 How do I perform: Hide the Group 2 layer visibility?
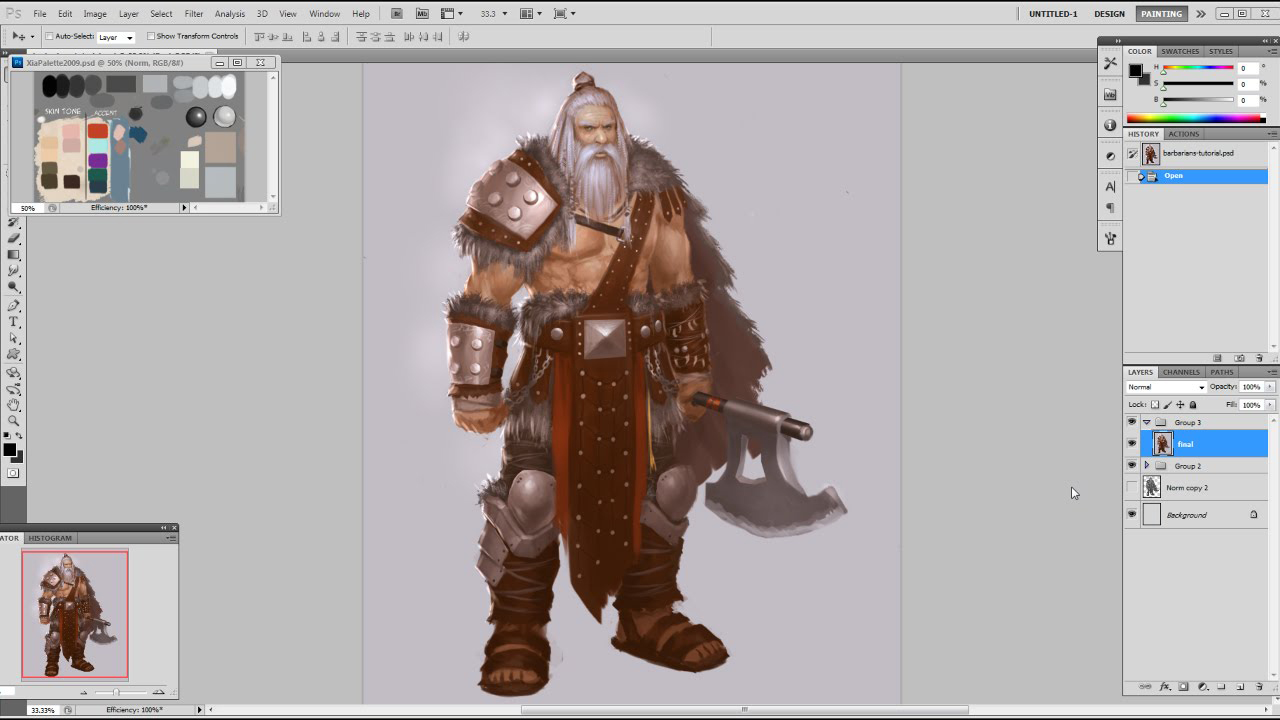[x=1132, y=466]
